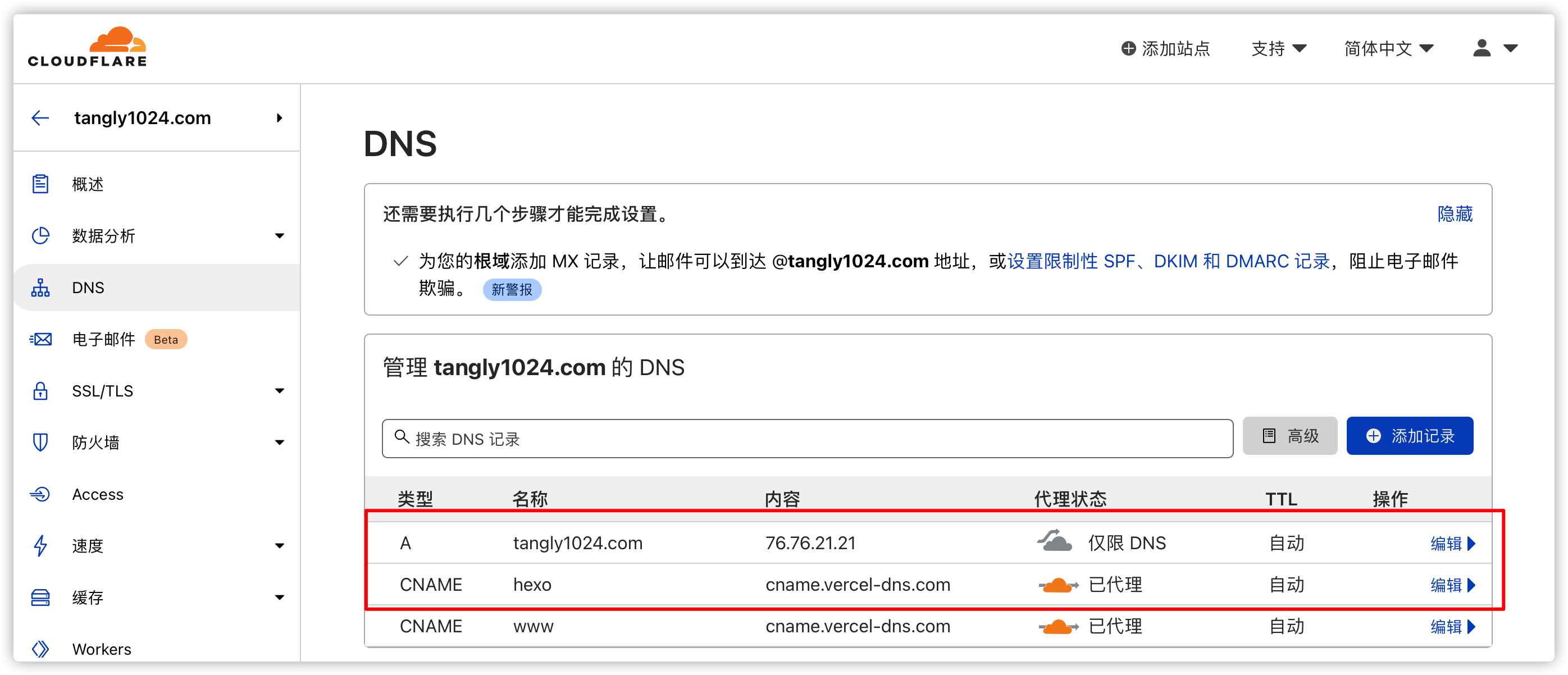Click the 代理状态 column header

click(x=1070, y=499)
